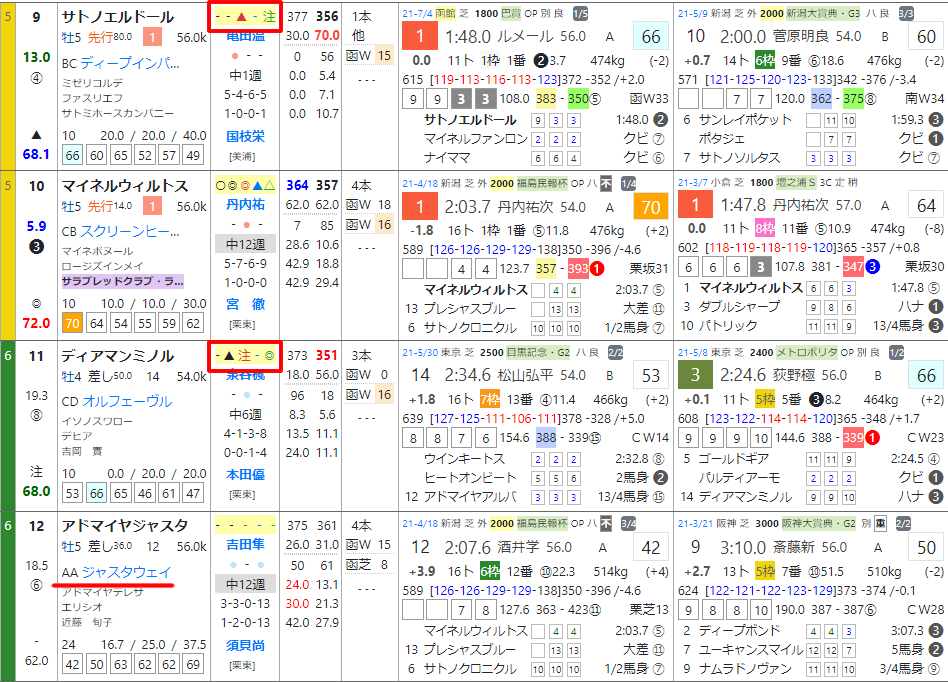Open trainer link 本田優

[245, 475]
